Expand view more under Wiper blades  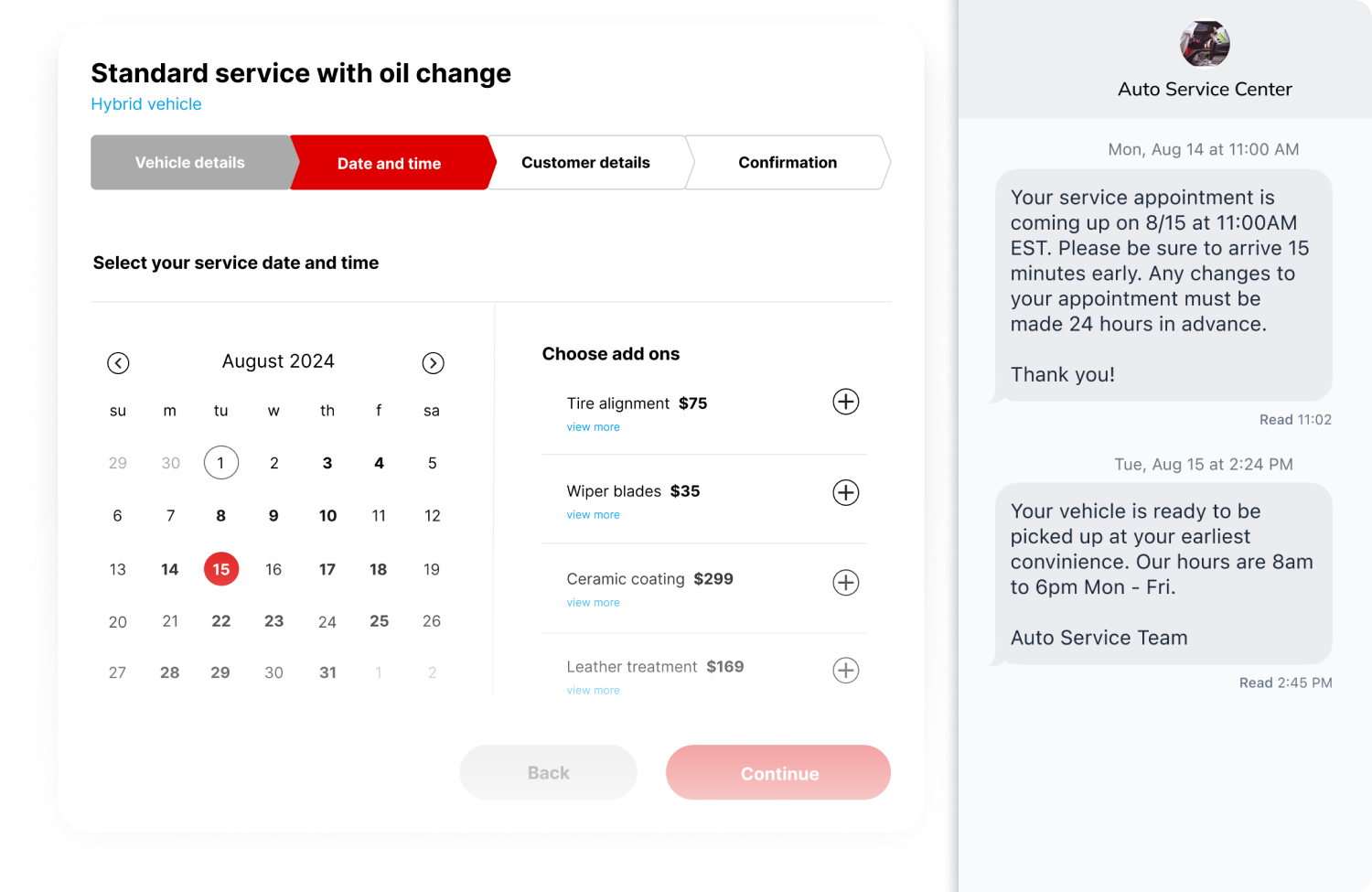pyautogui.click(x=593, y=515)
